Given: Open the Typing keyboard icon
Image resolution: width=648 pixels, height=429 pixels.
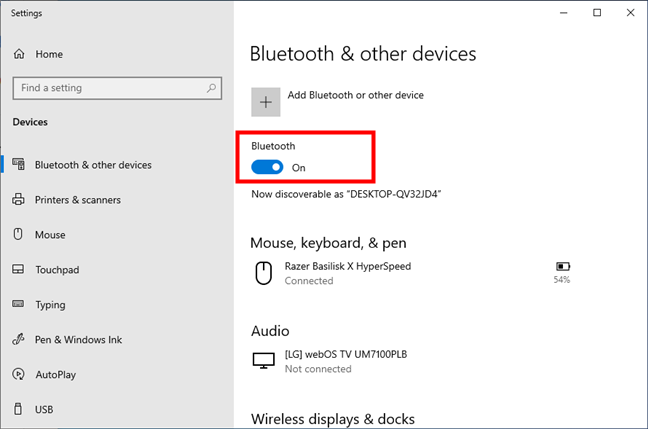Looking at the screenshot, I should tap(18, 304).
